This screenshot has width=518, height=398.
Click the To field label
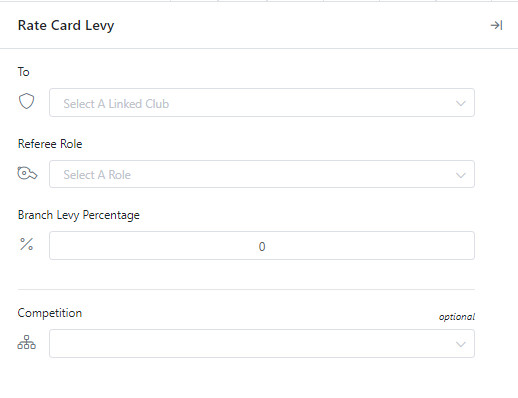click(x=23, y=72)
